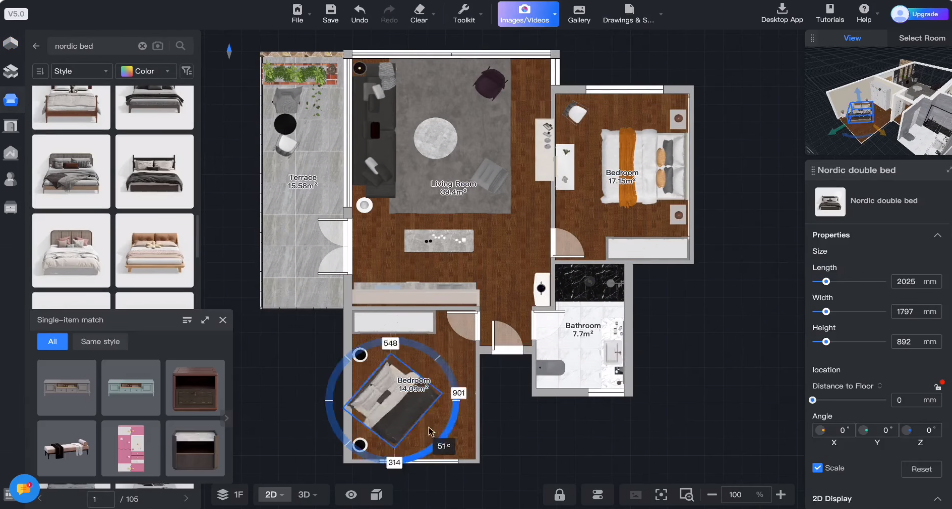Screen dimensions: 952x509
Task: Collapse the Properties section
Action: [937, 235]
